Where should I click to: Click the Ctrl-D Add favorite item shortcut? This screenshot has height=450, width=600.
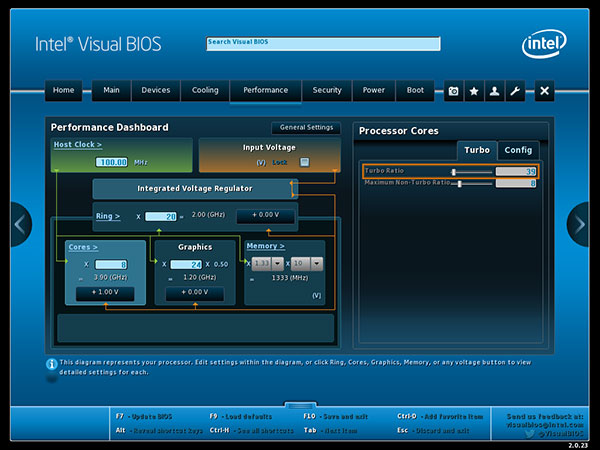440,416
